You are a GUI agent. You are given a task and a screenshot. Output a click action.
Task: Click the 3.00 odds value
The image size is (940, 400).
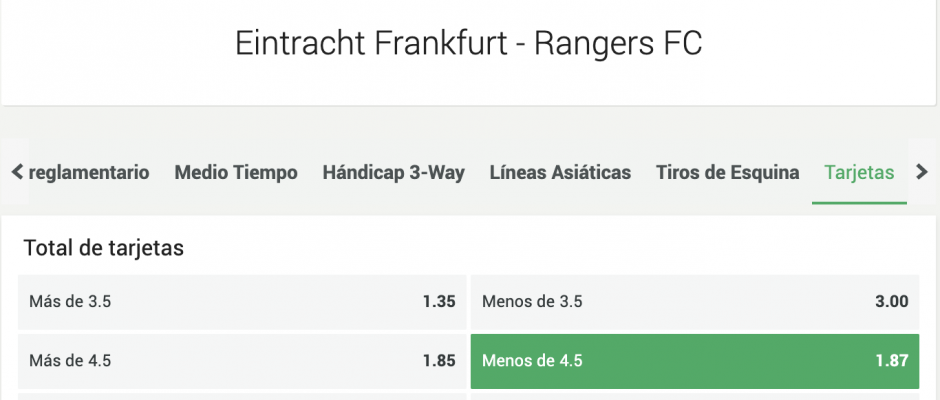coord(891,302)
